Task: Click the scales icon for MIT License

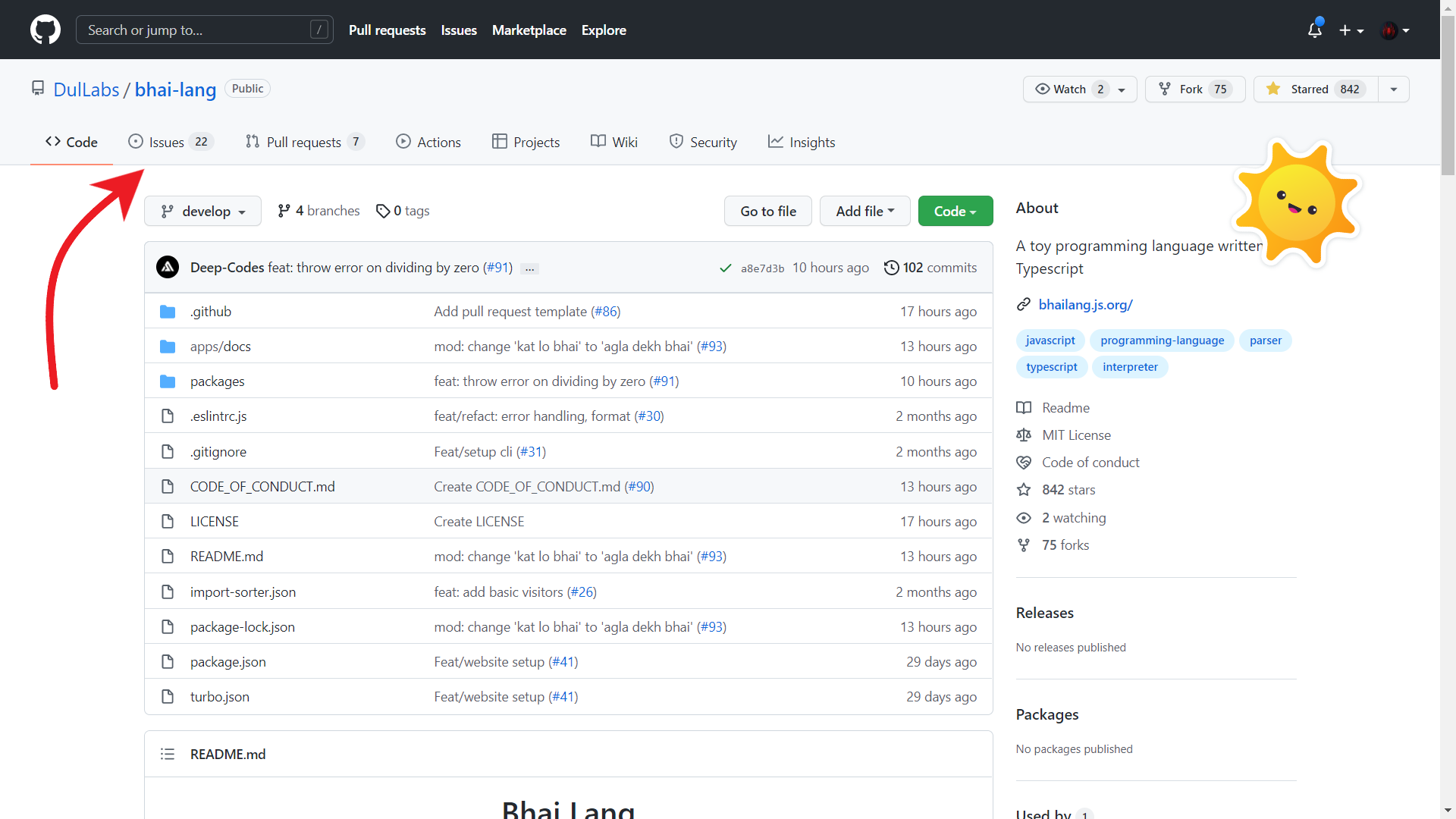Action: (x=1024, y=435)
